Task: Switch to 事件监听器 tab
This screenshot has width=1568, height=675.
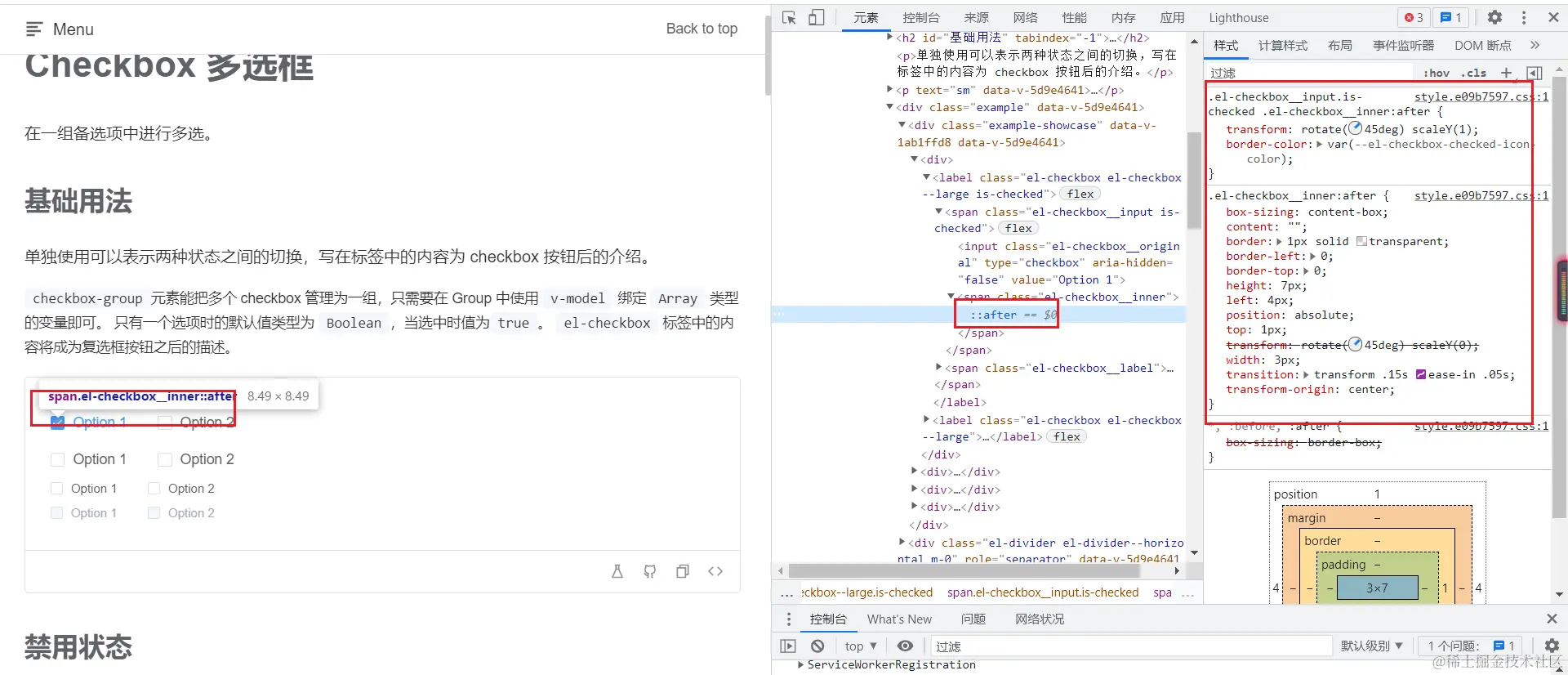Action: pos(1404,45)
